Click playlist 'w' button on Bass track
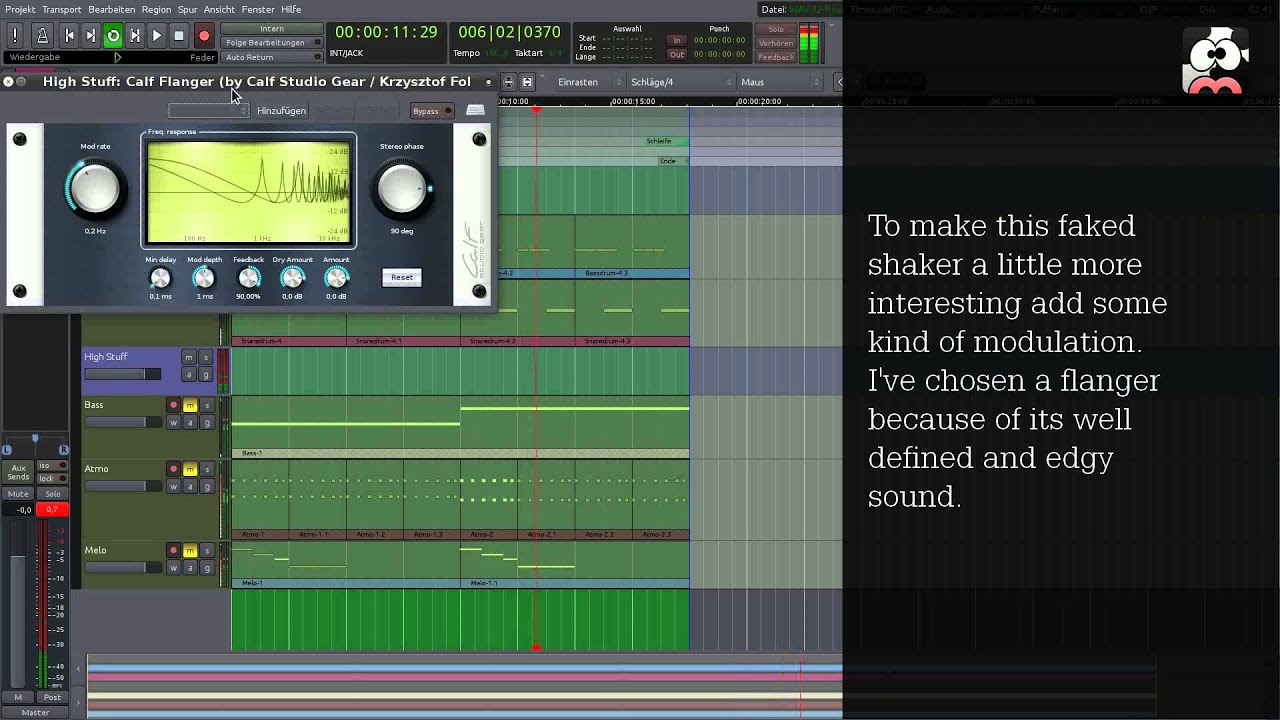The width and height of the screenshot is (1280, 720). click(173, 423)
